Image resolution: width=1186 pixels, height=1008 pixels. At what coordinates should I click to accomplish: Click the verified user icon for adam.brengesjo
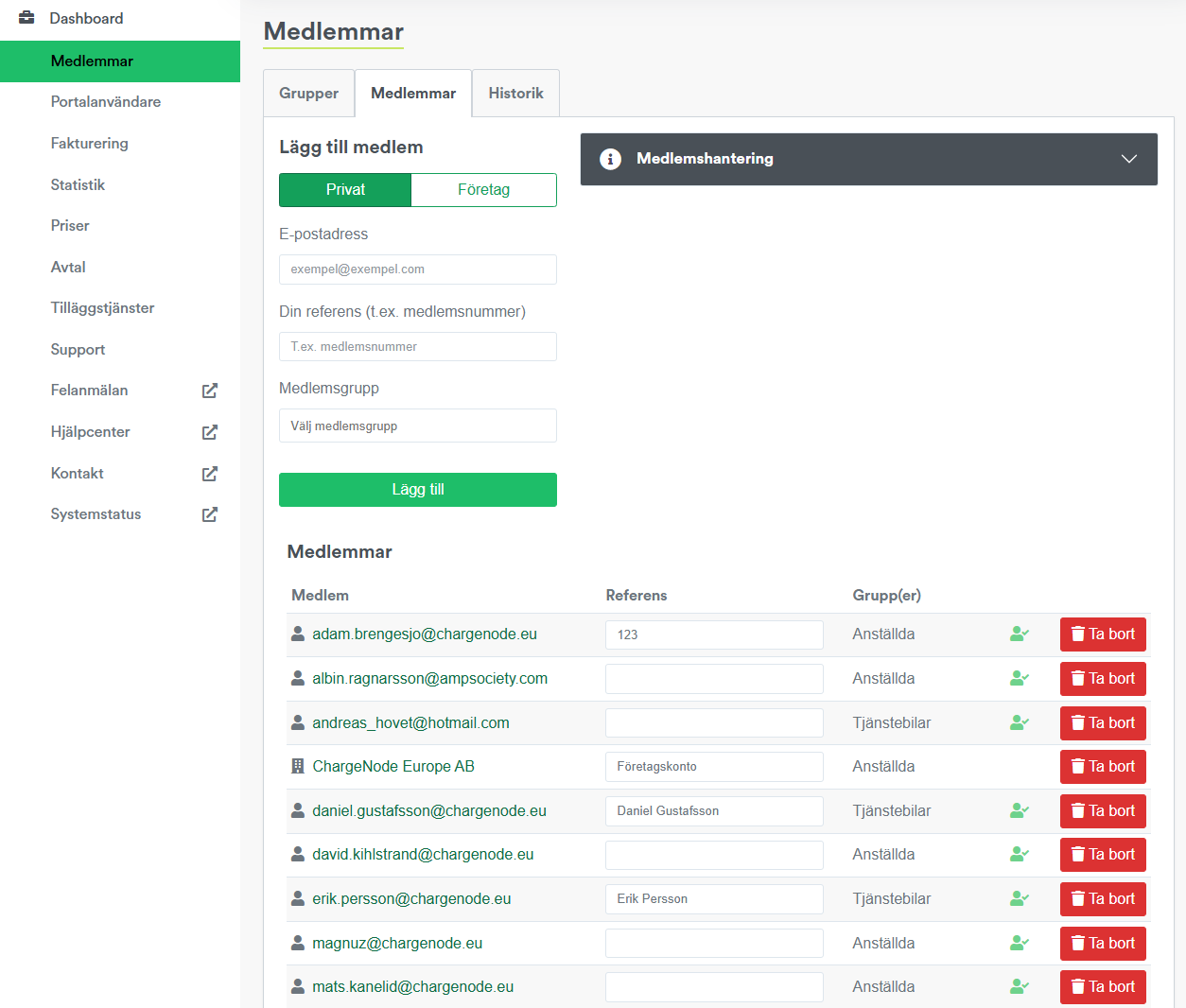[x=1019, y=634]
